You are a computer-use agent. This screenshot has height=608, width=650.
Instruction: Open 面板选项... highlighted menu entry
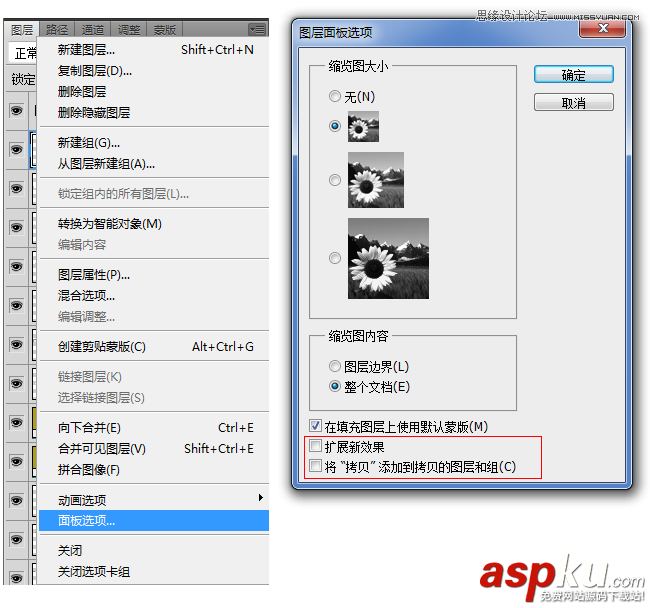(x=154, y=521)
